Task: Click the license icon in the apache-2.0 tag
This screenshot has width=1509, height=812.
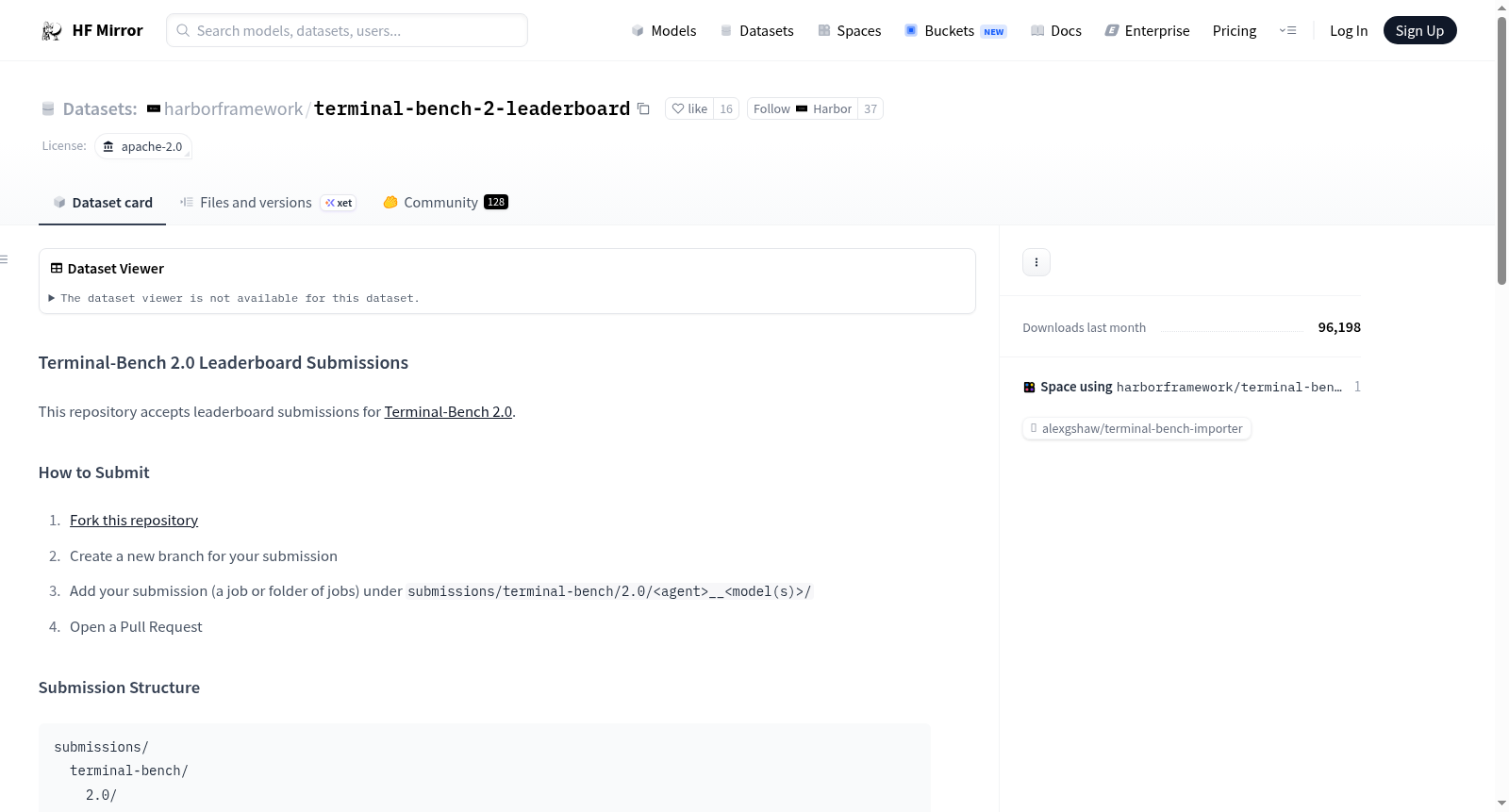Action: [108, 146]
